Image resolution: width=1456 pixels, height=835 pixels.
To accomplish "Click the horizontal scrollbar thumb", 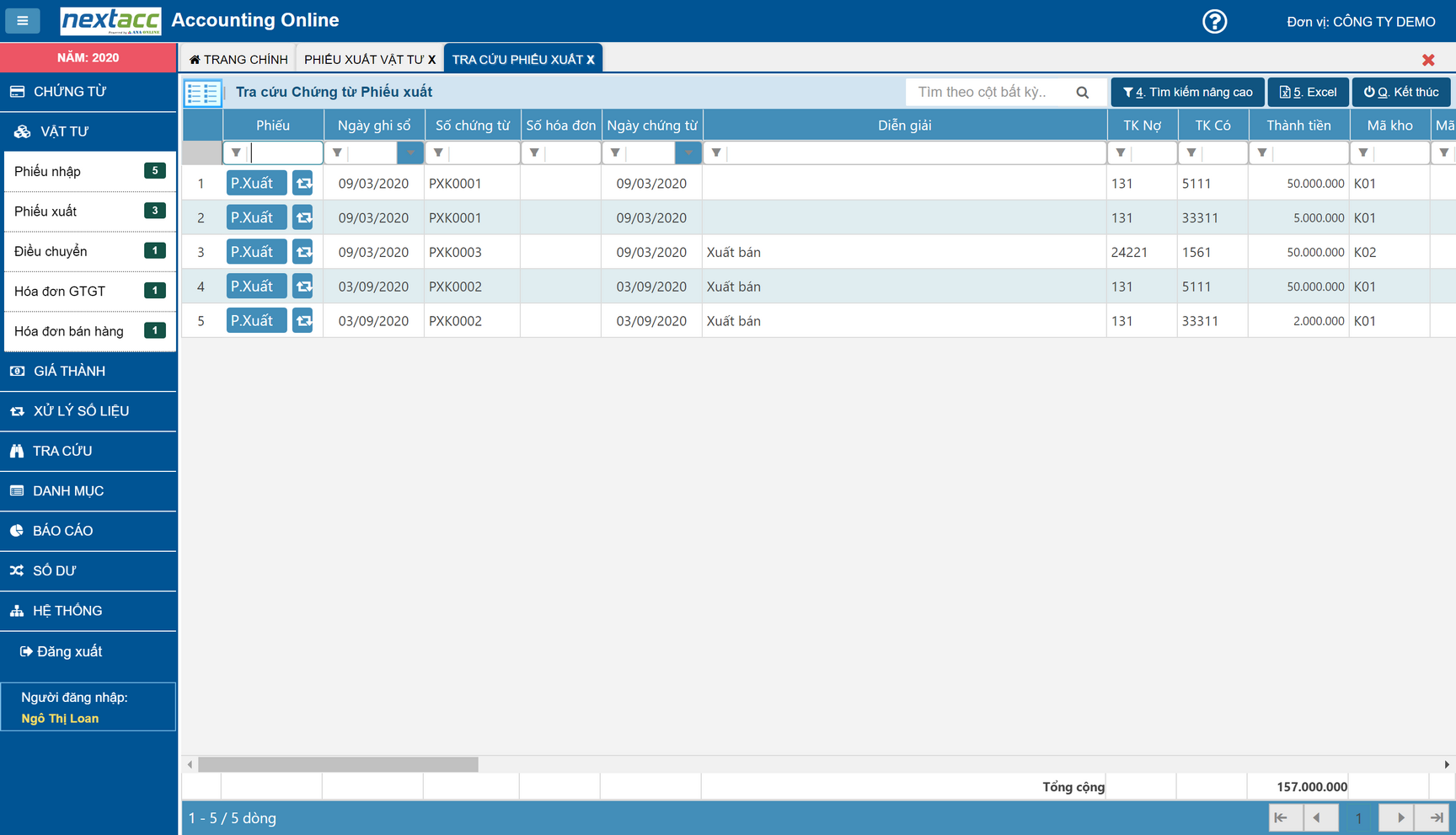I will coord(338,764).
